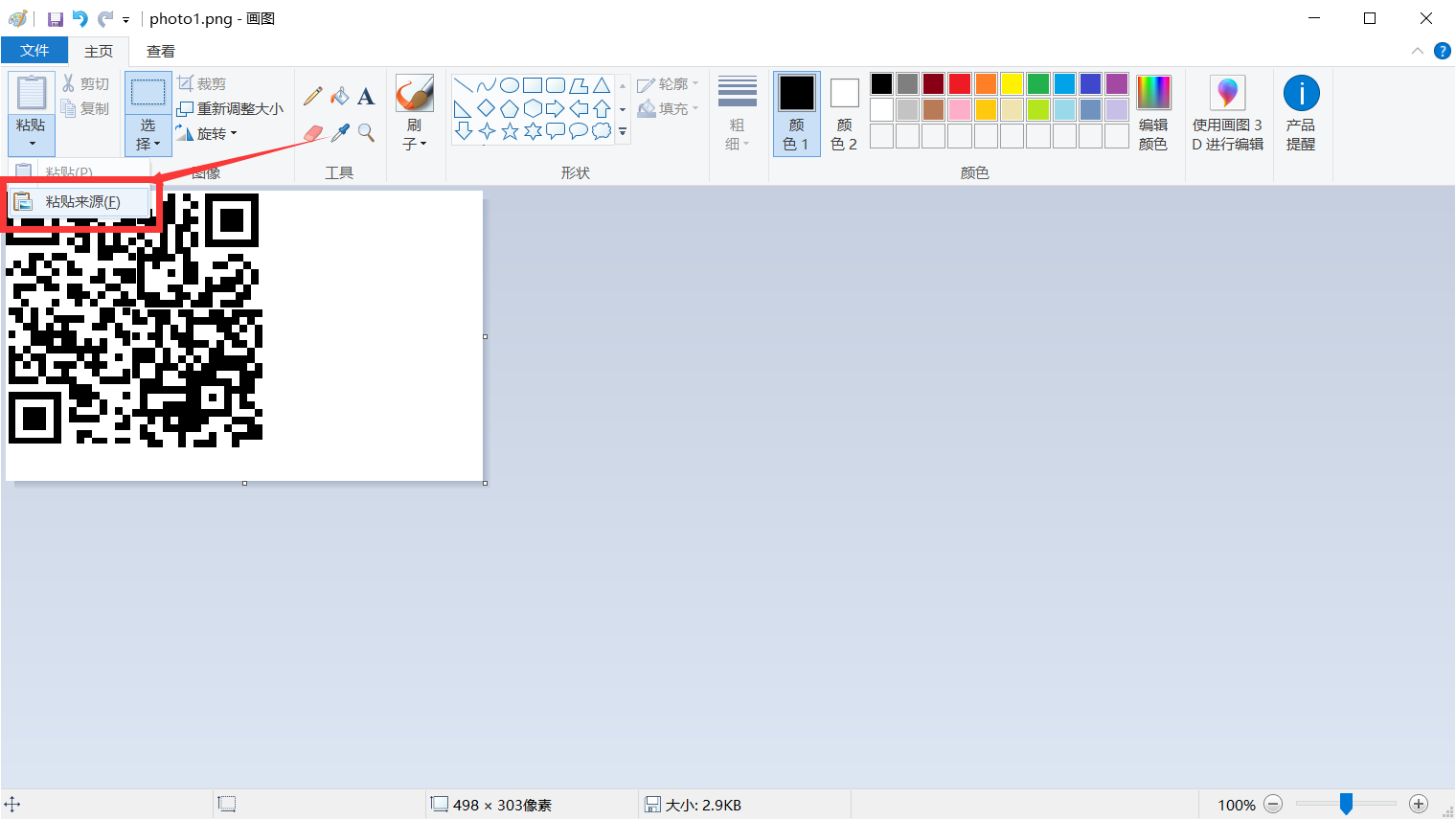Click the 498 × 303像素 status text

[x=502, y=806]
